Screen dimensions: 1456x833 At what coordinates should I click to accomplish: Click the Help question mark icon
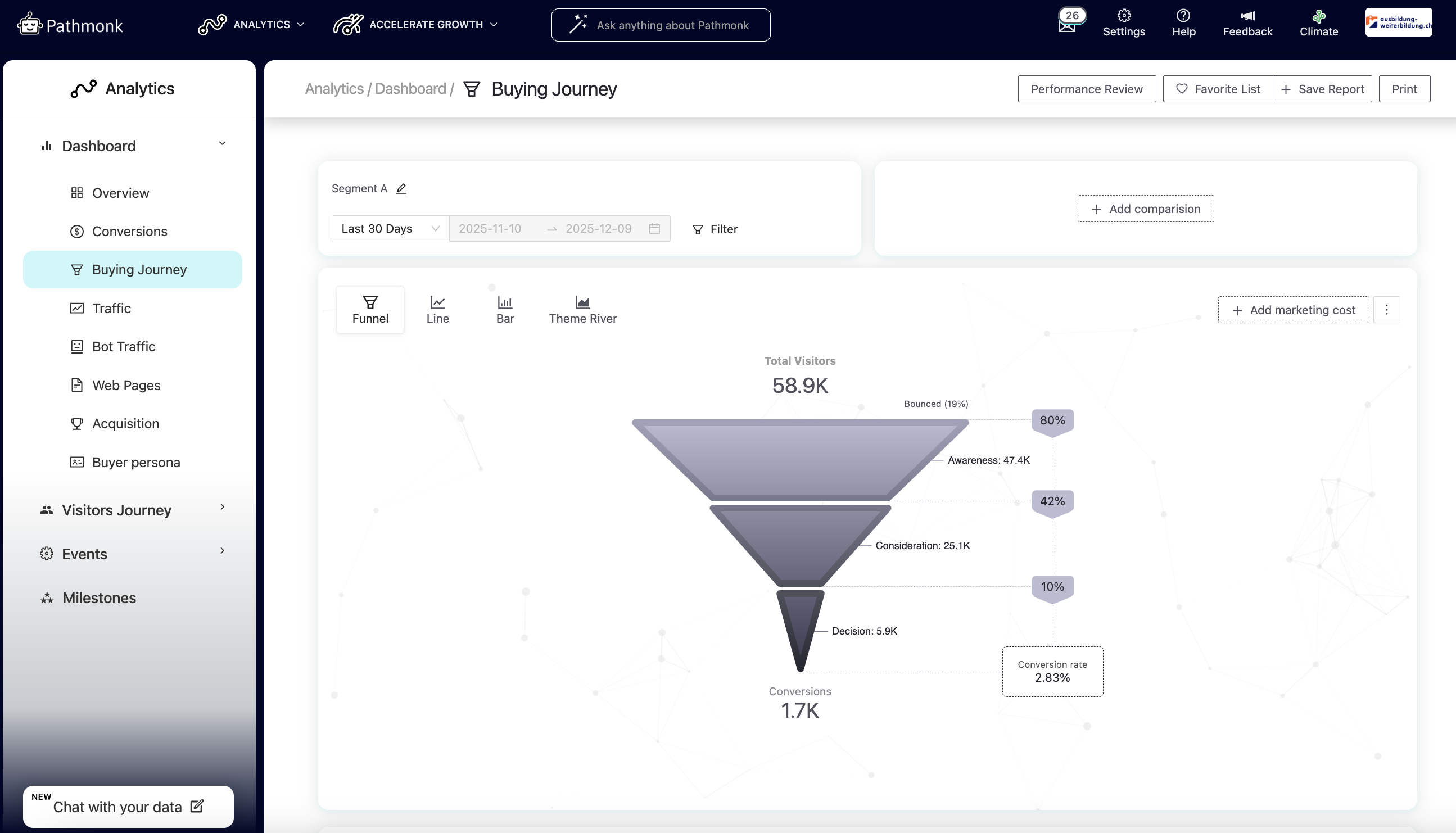1183,16
